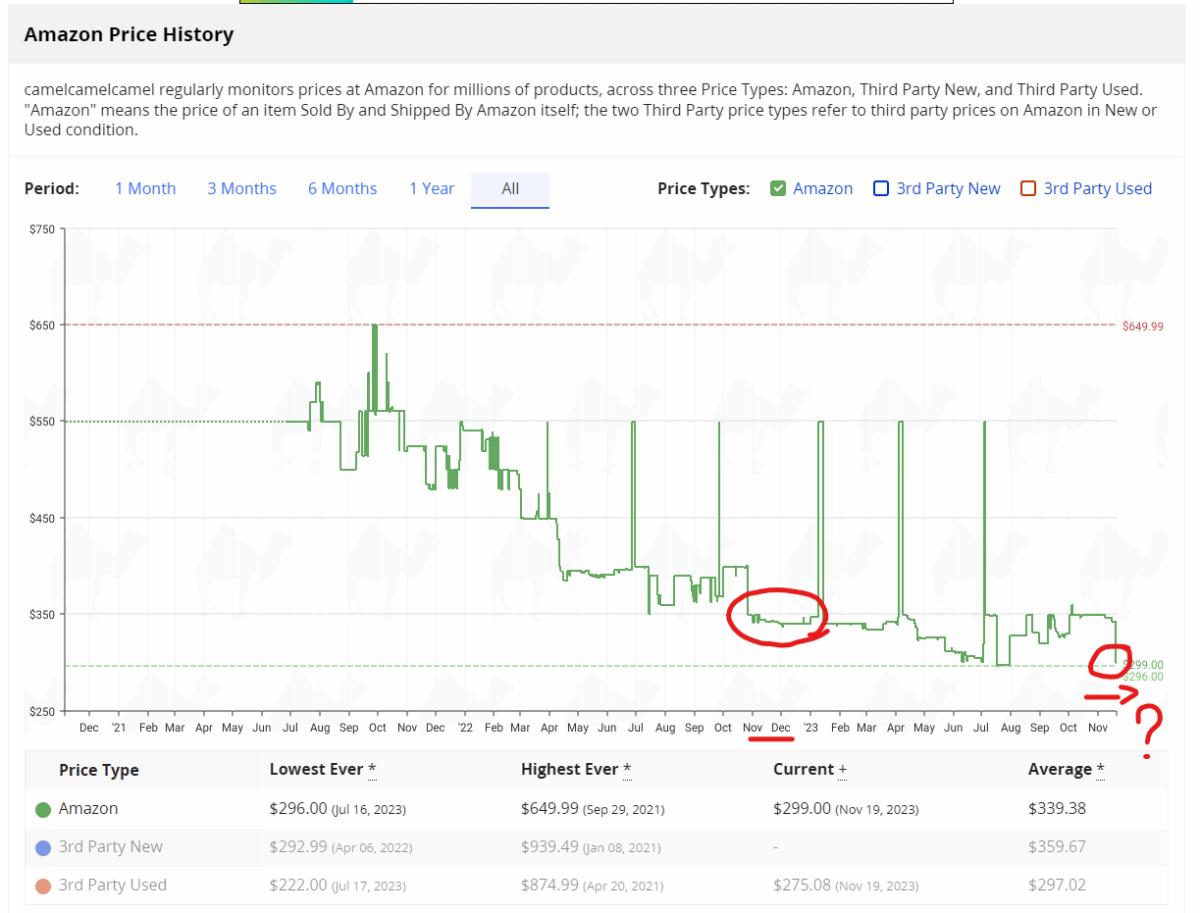Image resolution: width=1200 pixels, height=913 pixels.
Task: Click the '21 year label on the x-axis
Action: tap(119, 728)
